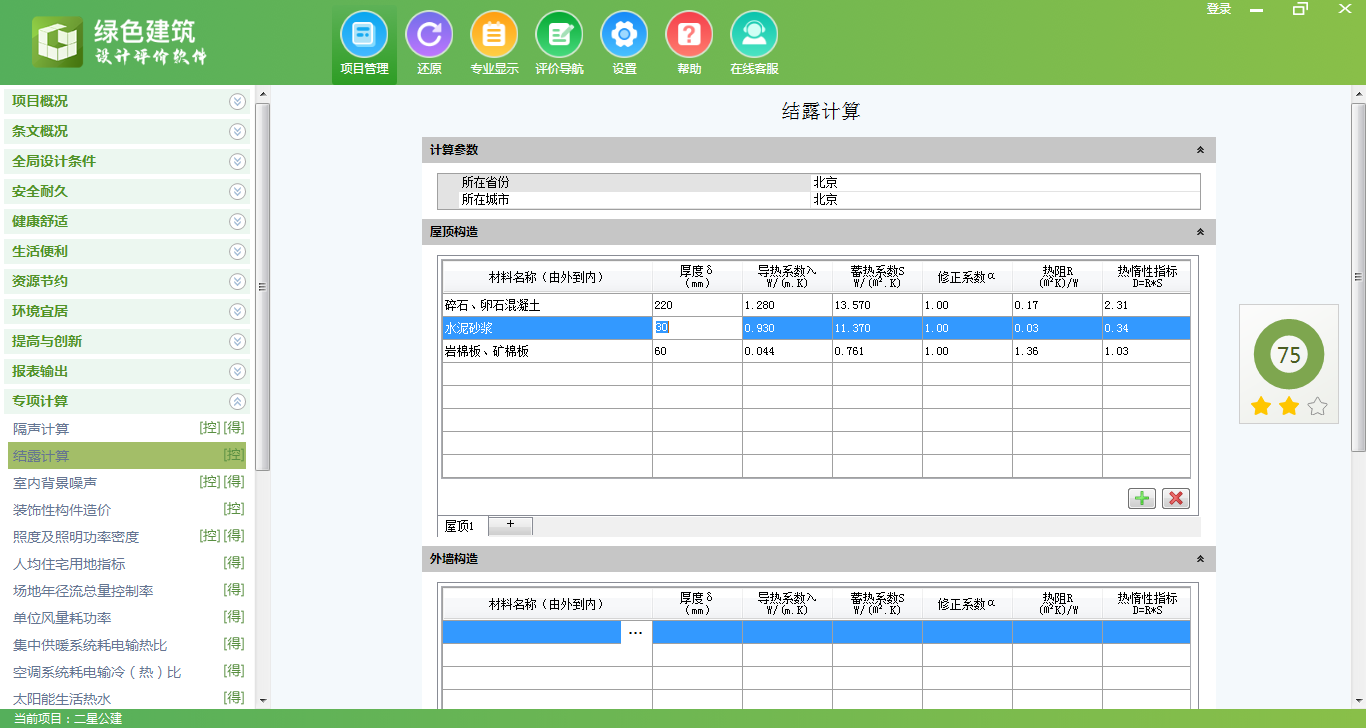Click the empty third star rating
The width and height of the screenshot is (1366, 728).
tap(1317, 406)
